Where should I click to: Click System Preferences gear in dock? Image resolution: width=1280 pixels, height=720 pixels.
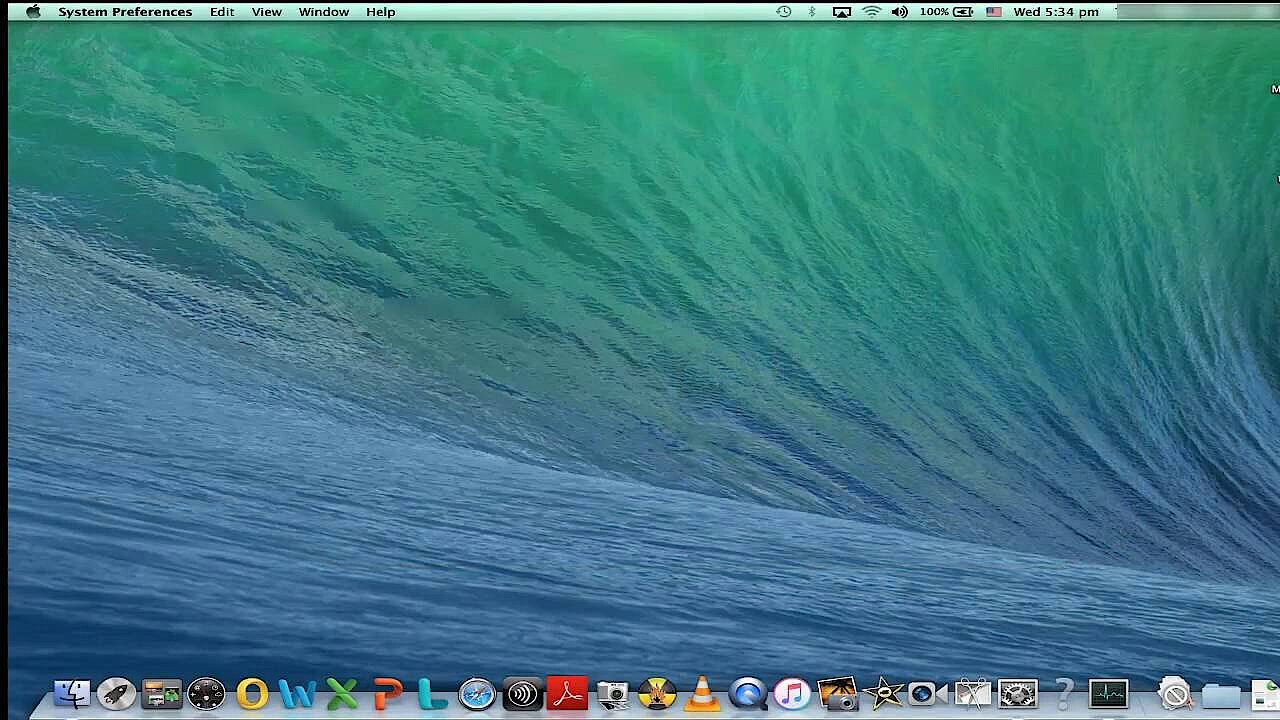[x=1018, y=693]
